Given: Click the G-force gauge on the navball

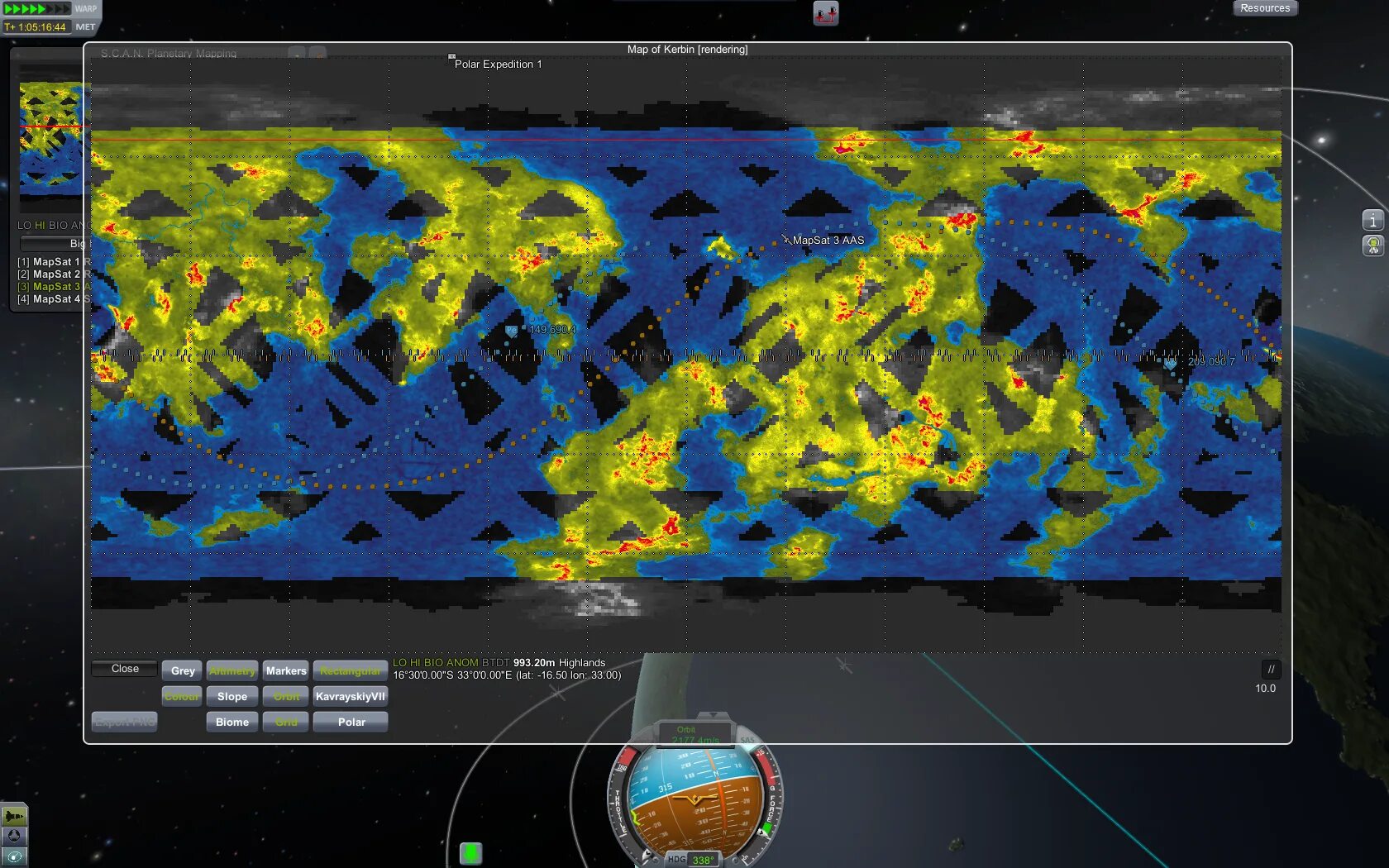Looking at the screenshot, I should point(769,800).
